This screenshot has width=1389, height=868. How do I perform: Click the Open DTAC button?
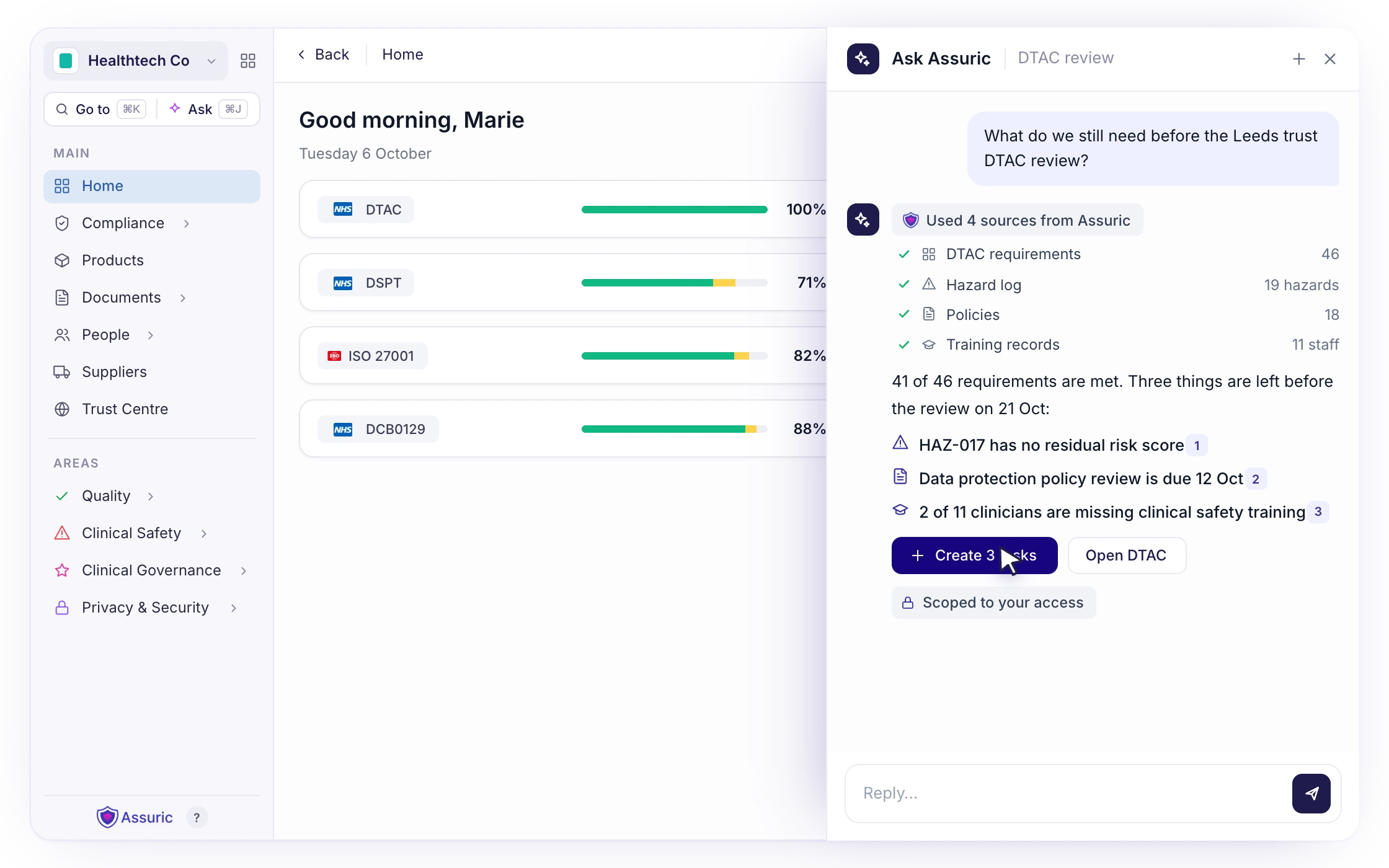point(1127,556)
